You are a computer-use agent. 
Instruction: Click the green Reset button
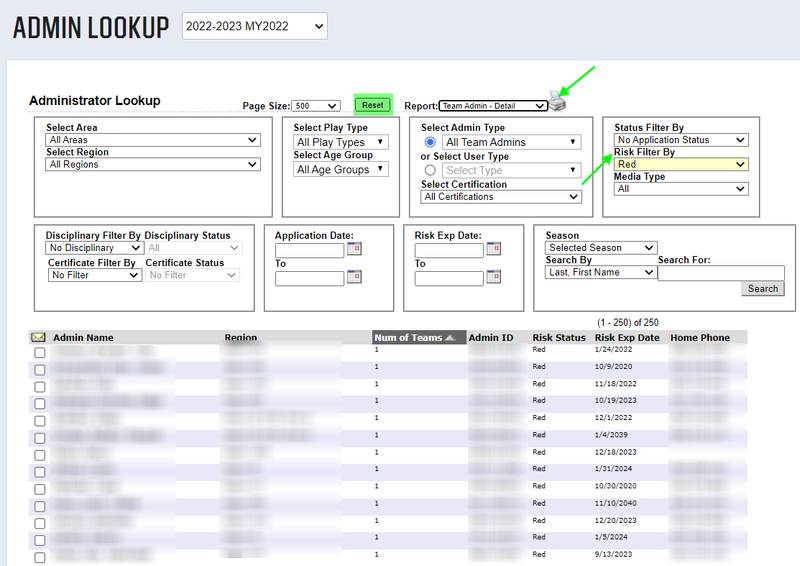(x=372, y=105)
